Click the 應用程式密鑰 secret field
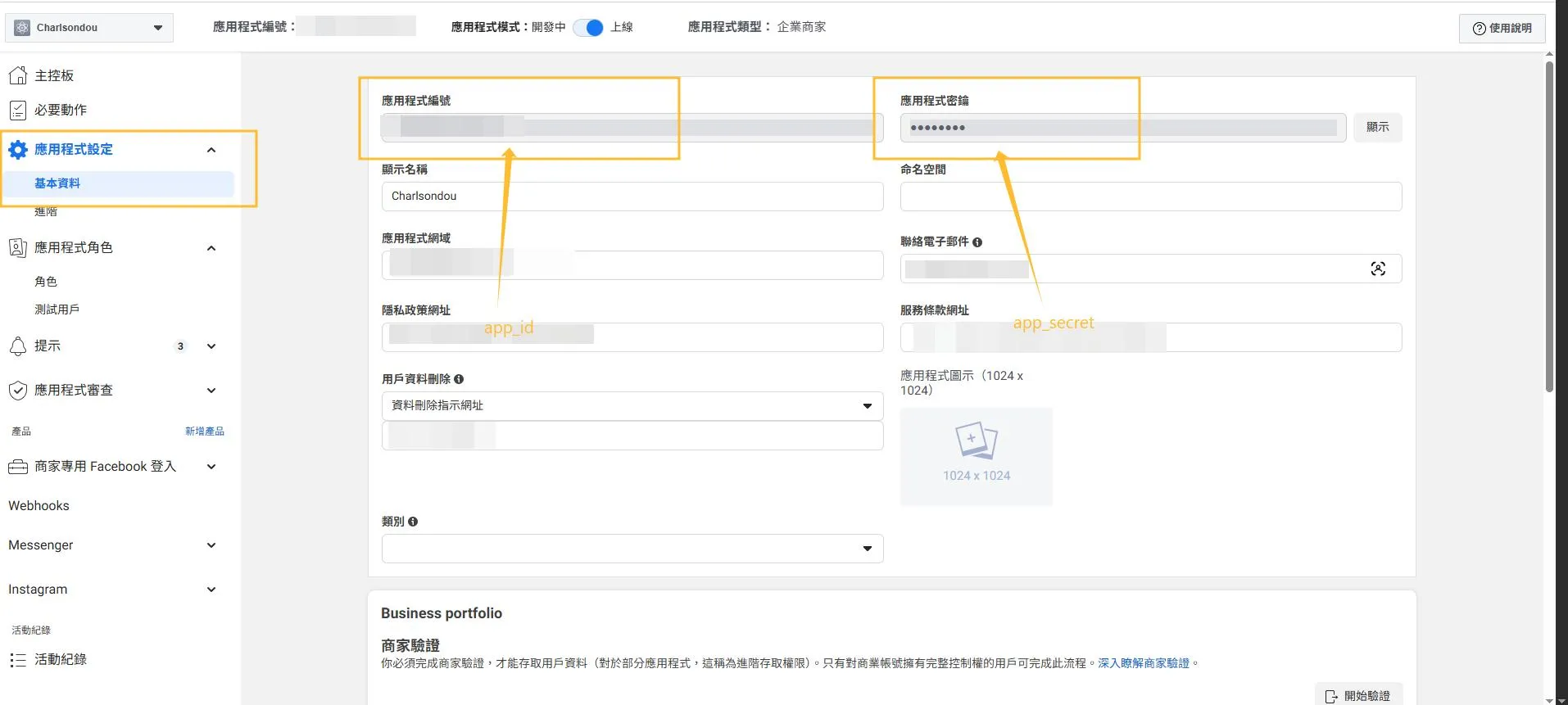Viewport: 1568px width, 705px height. [x=1123, y=128]
